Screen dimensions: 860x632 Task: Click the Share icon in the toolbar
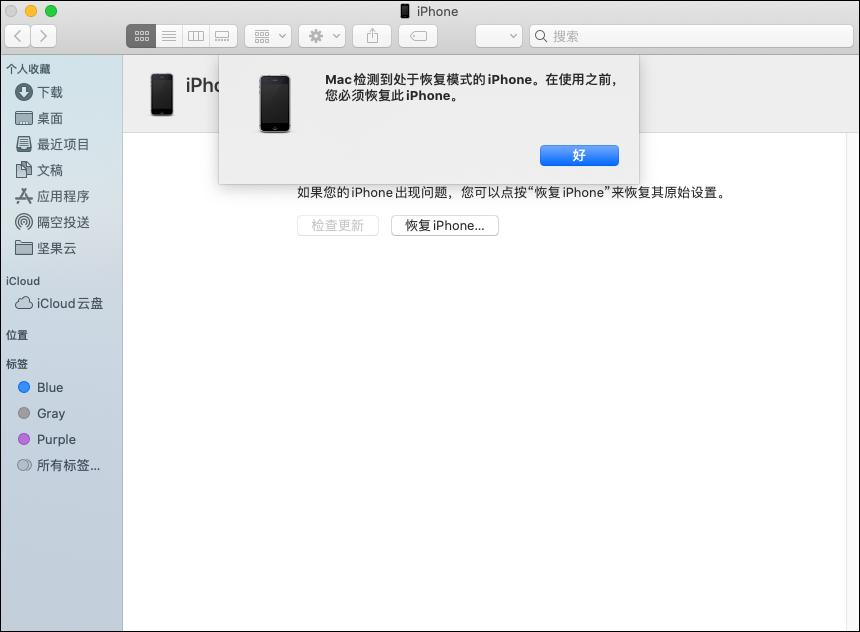click(x=371, y=36)
